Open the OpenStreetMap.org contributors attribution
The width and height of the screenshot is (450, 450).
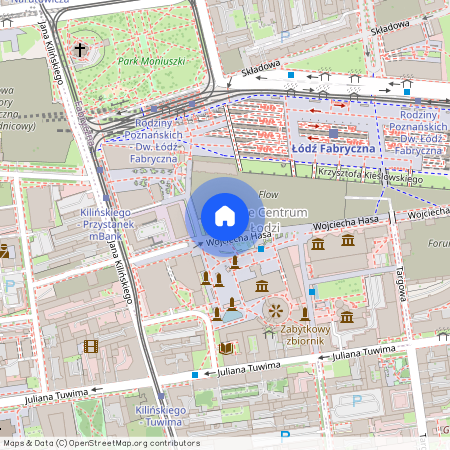click(134, 443)
